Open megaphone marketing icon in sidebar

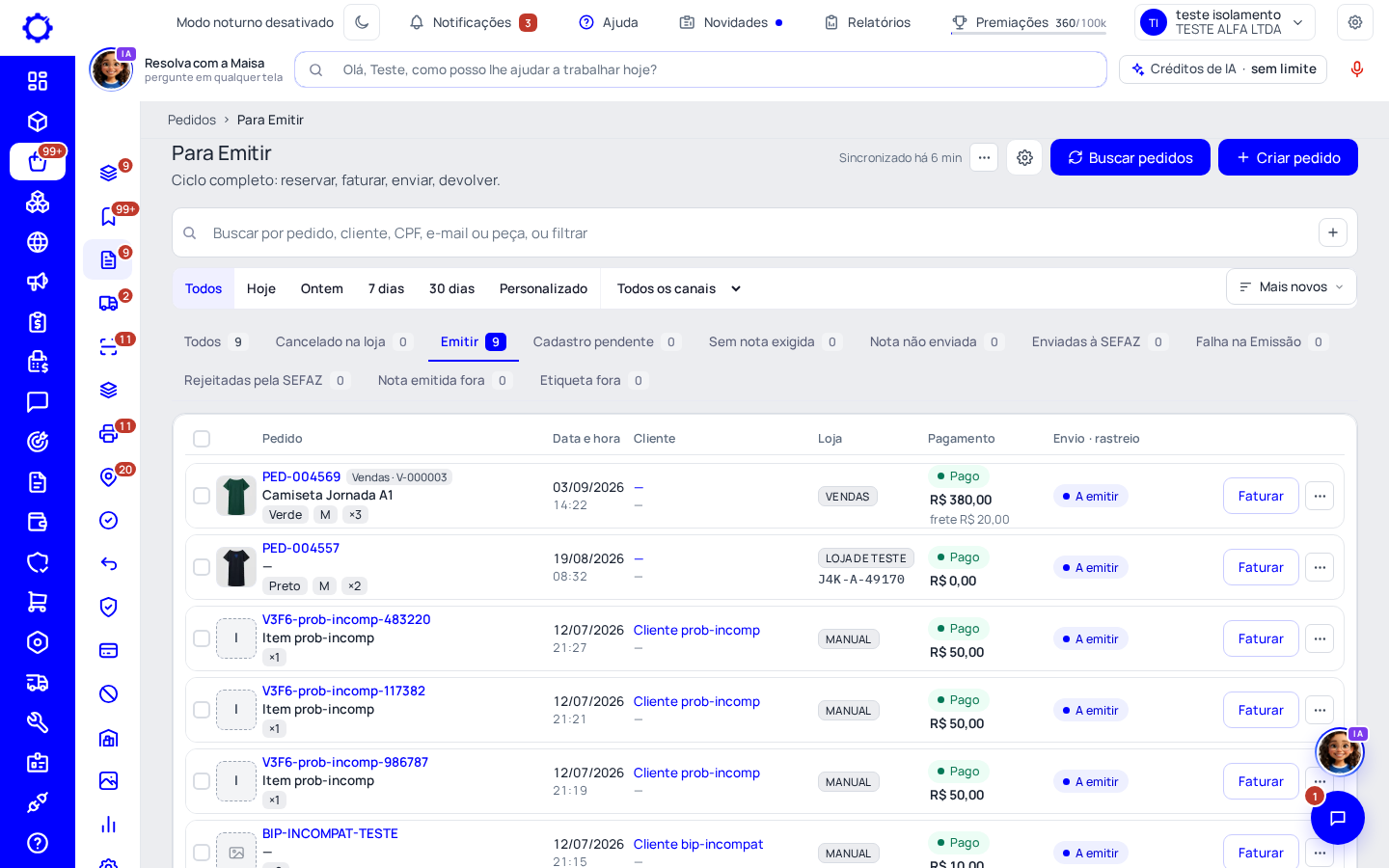pyautogui.click(x=38, y=282)
